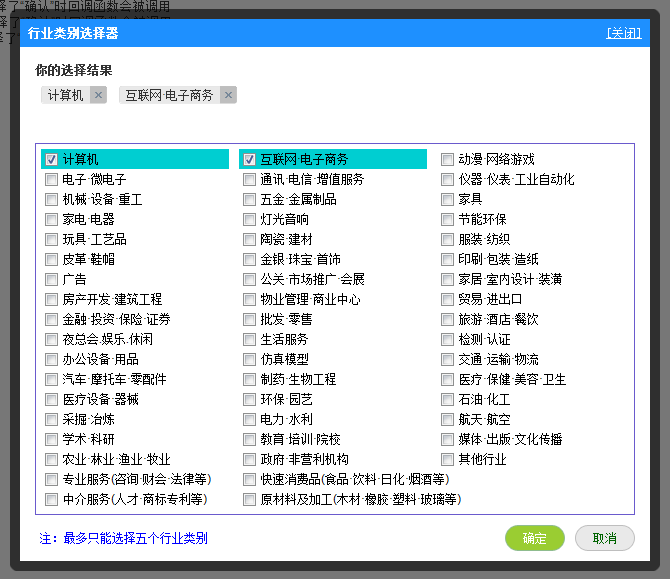Click the 确定 button
The height and width of the screenshot is (579, 670).
coord(535,538)
